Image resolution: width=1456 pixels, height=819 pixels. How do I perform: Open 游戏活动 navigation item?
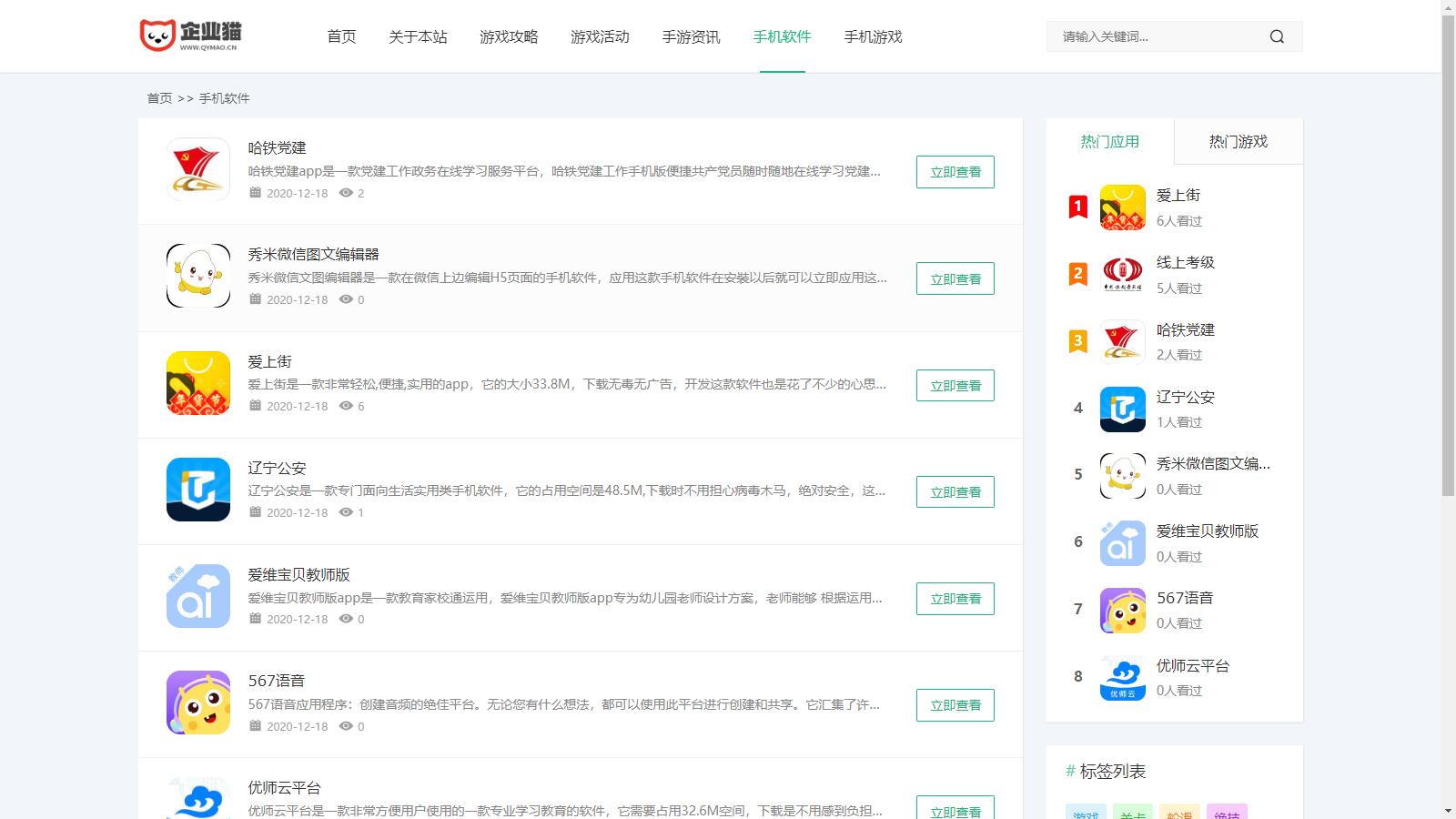coord(600,36)
